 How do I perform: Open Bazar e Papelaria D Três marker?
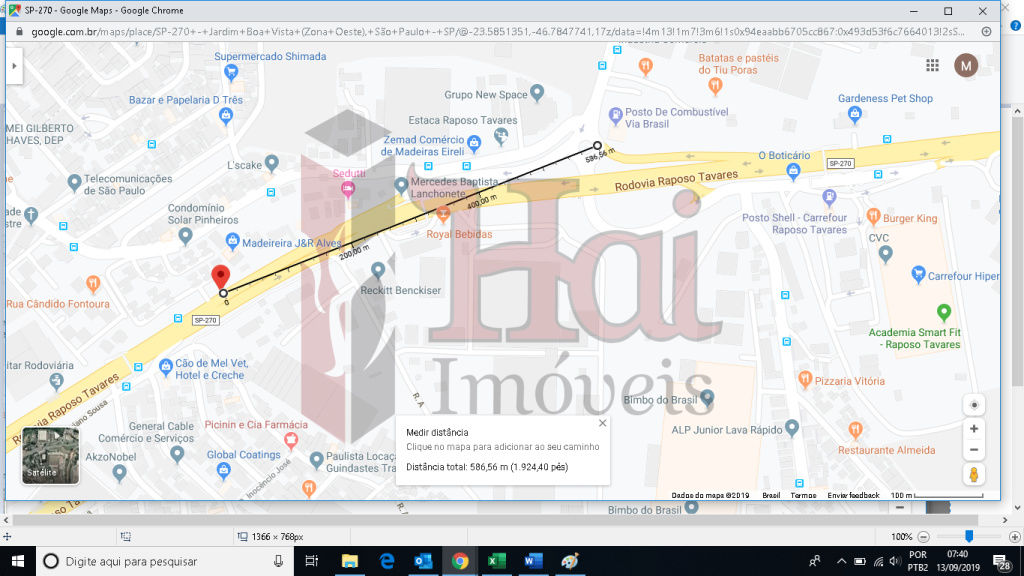pyautogui.click(x=225, y=116)
